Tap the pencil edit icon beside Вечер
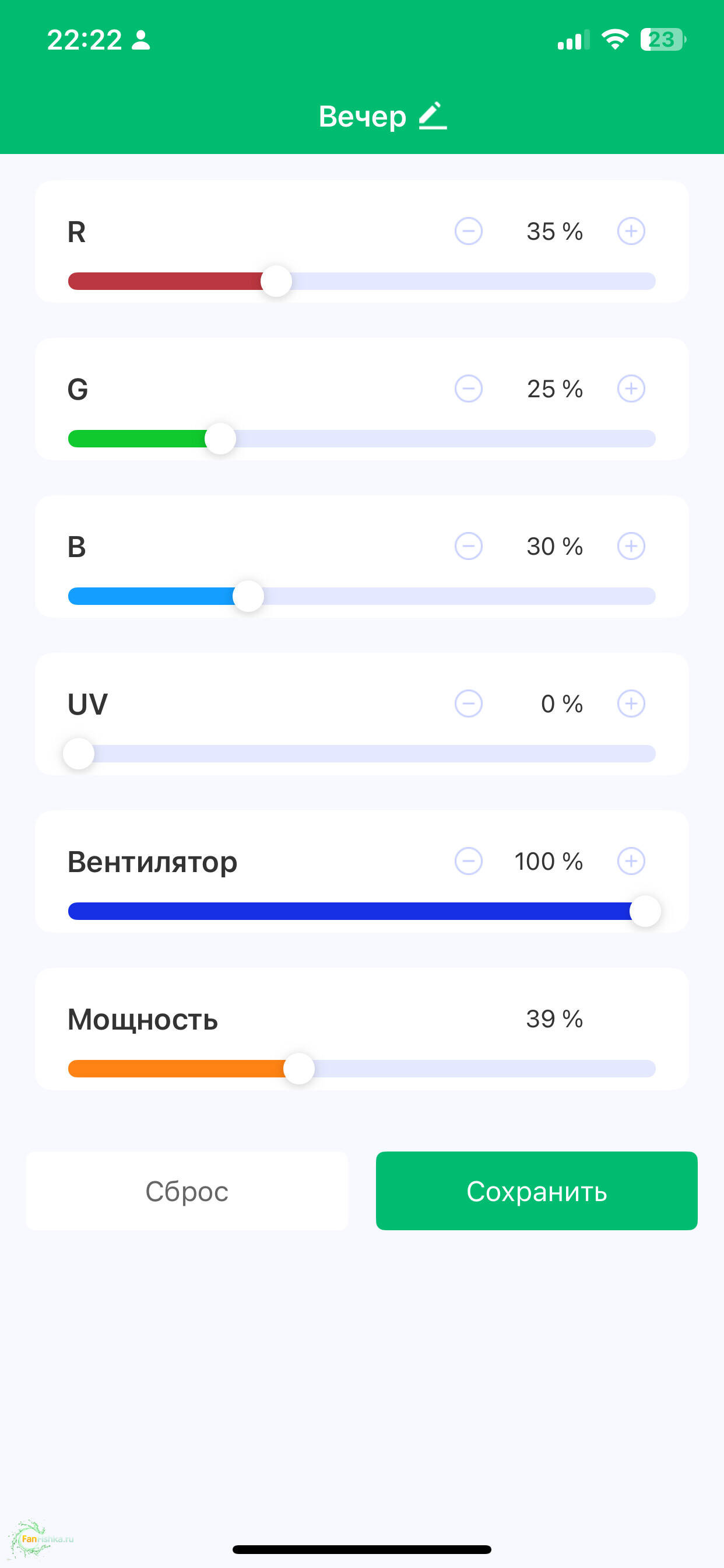This screenshot has width=724, height=1568. 433,116
